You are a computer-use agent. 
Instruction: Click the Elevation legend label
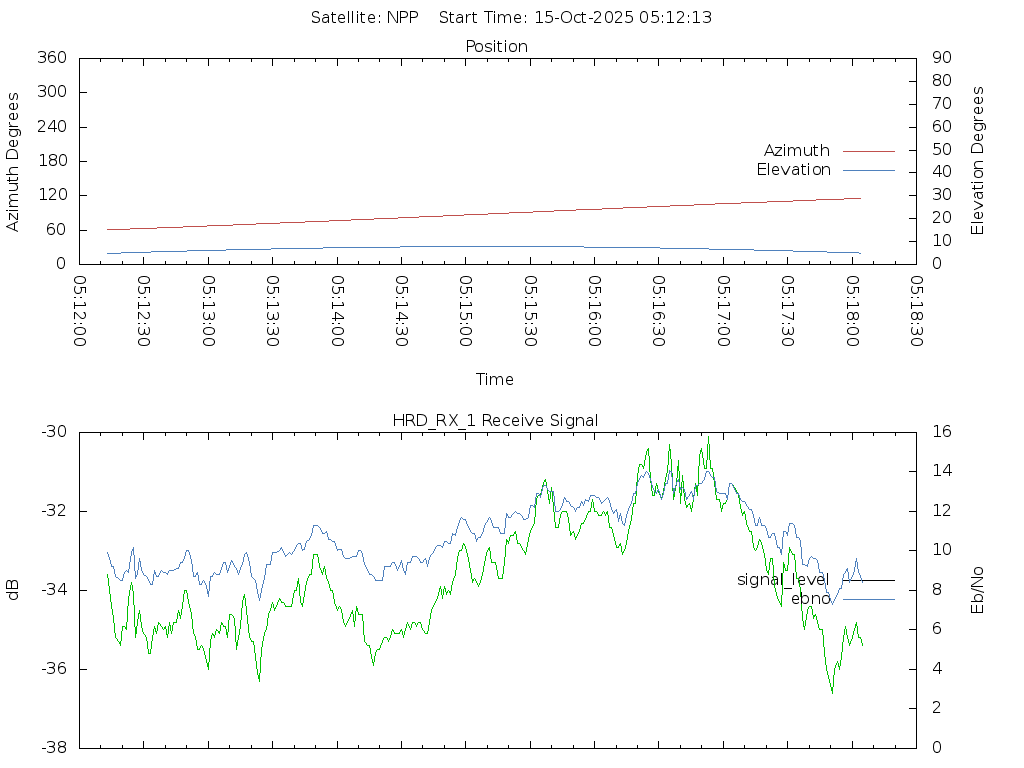click(x=793, y=170)
